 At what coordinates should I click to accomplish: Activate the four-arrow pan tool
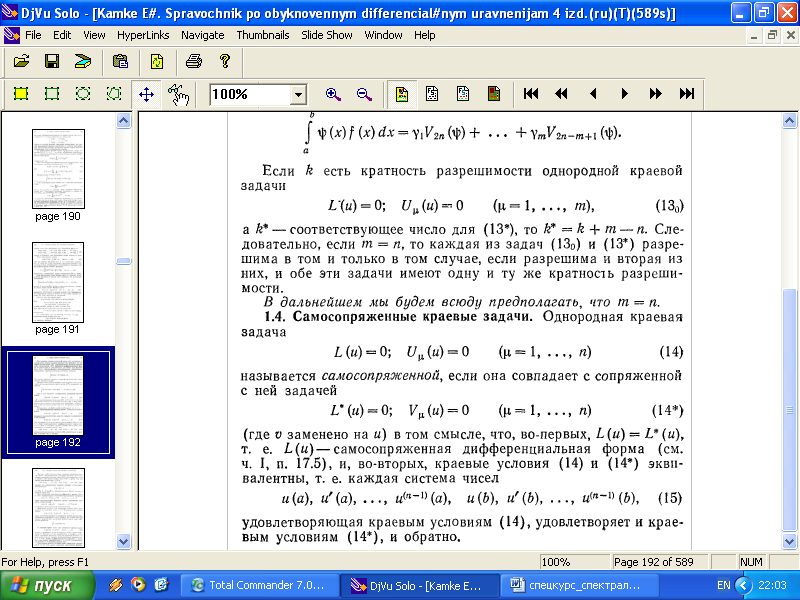point(146,94)
